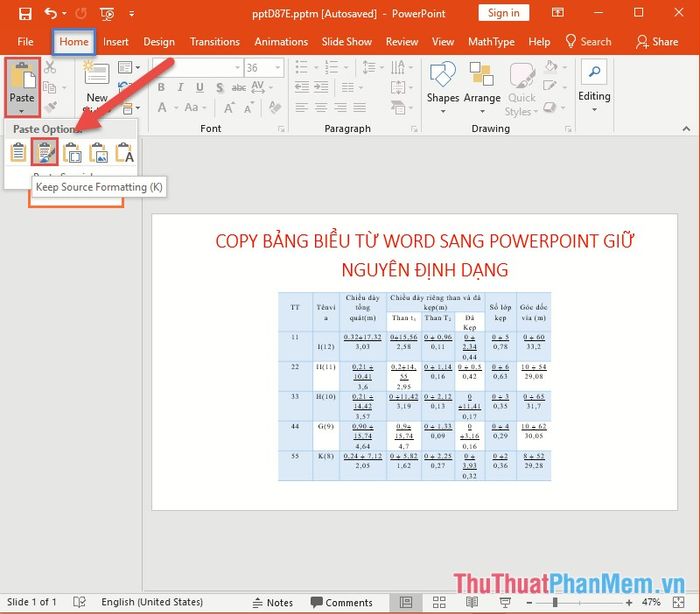700x614 pixels.
Task: Toggle Underline formatting
Action: [x=200, y=87]
